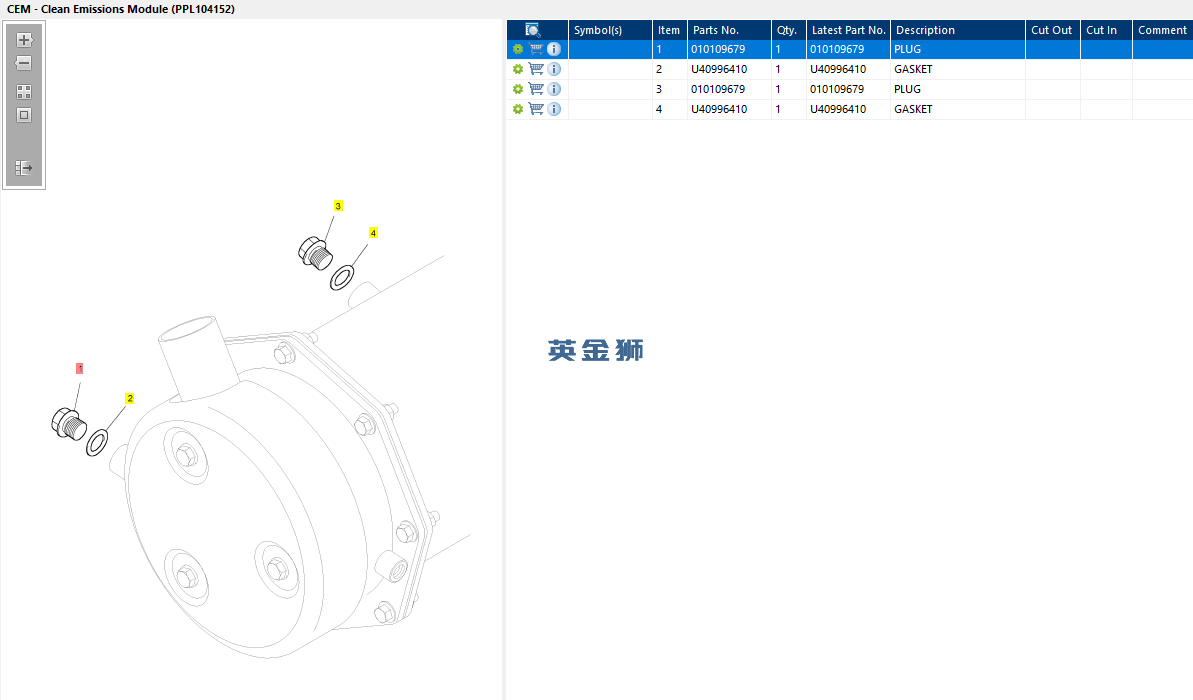This screenshot has width=1193, height=700.
Task: Toggle the parts list panel arrow icon
Action: (24, 167)
